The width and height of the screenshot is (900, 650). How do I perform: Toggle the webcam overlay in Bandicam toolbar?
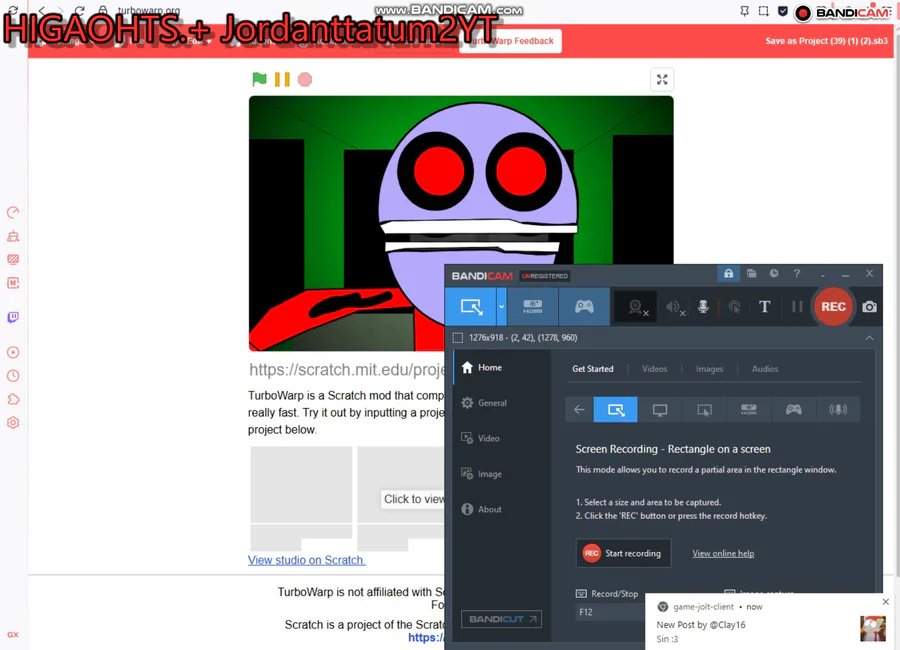coord(637,307)
